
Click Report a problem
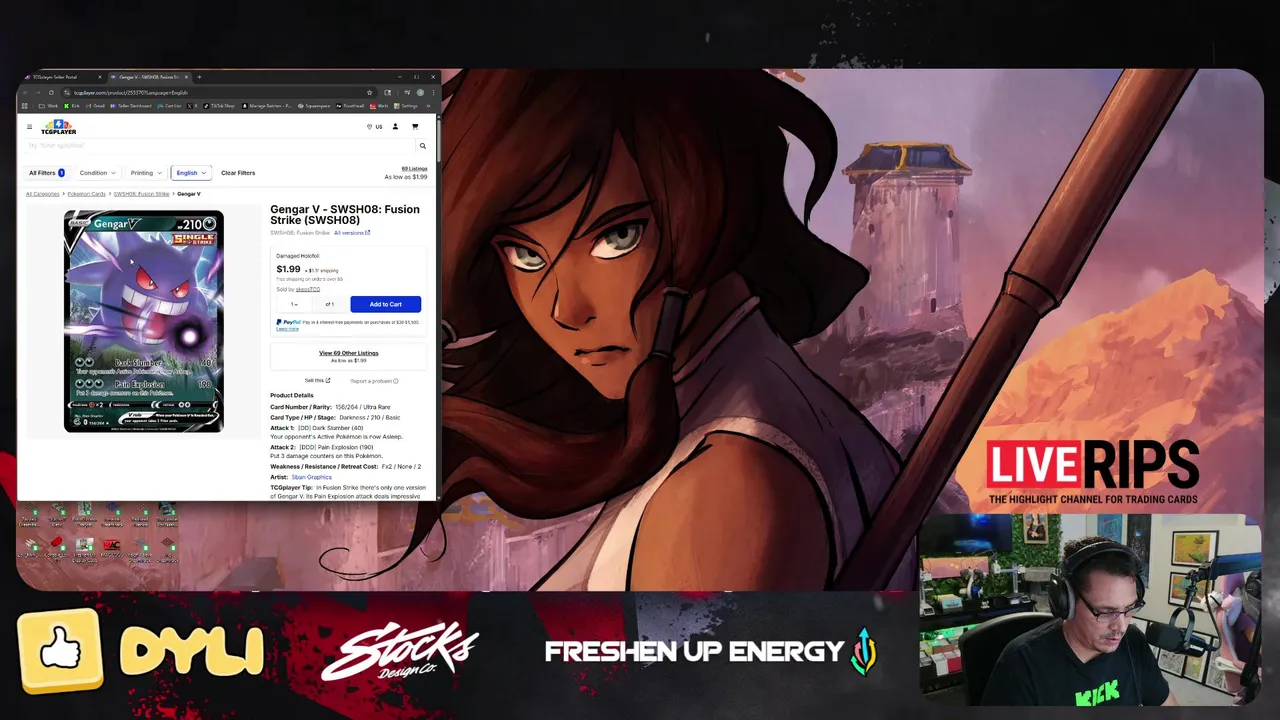tap(374, 381)
